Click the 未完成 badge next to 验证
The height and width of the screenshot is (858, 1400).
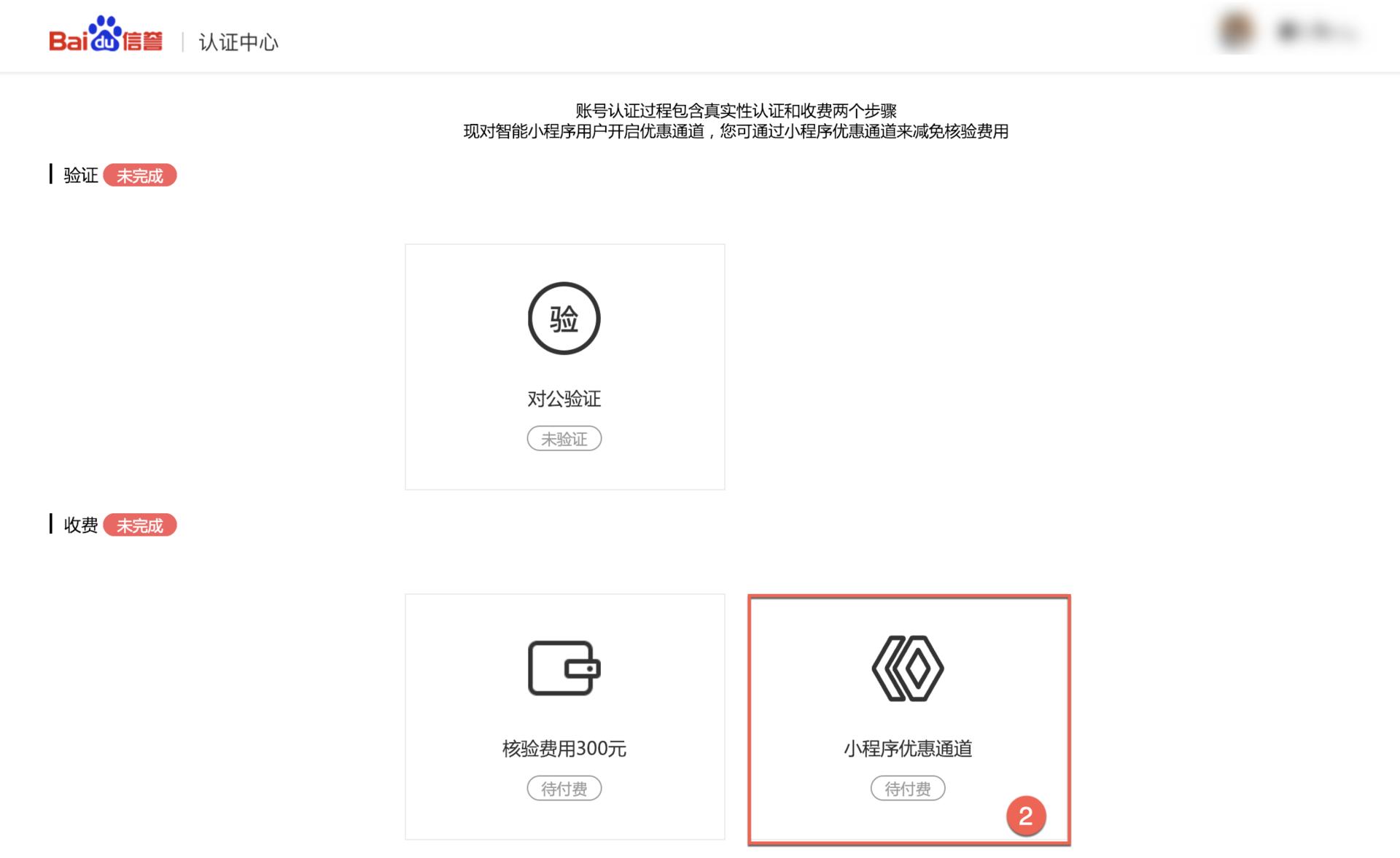pos(141,174)
